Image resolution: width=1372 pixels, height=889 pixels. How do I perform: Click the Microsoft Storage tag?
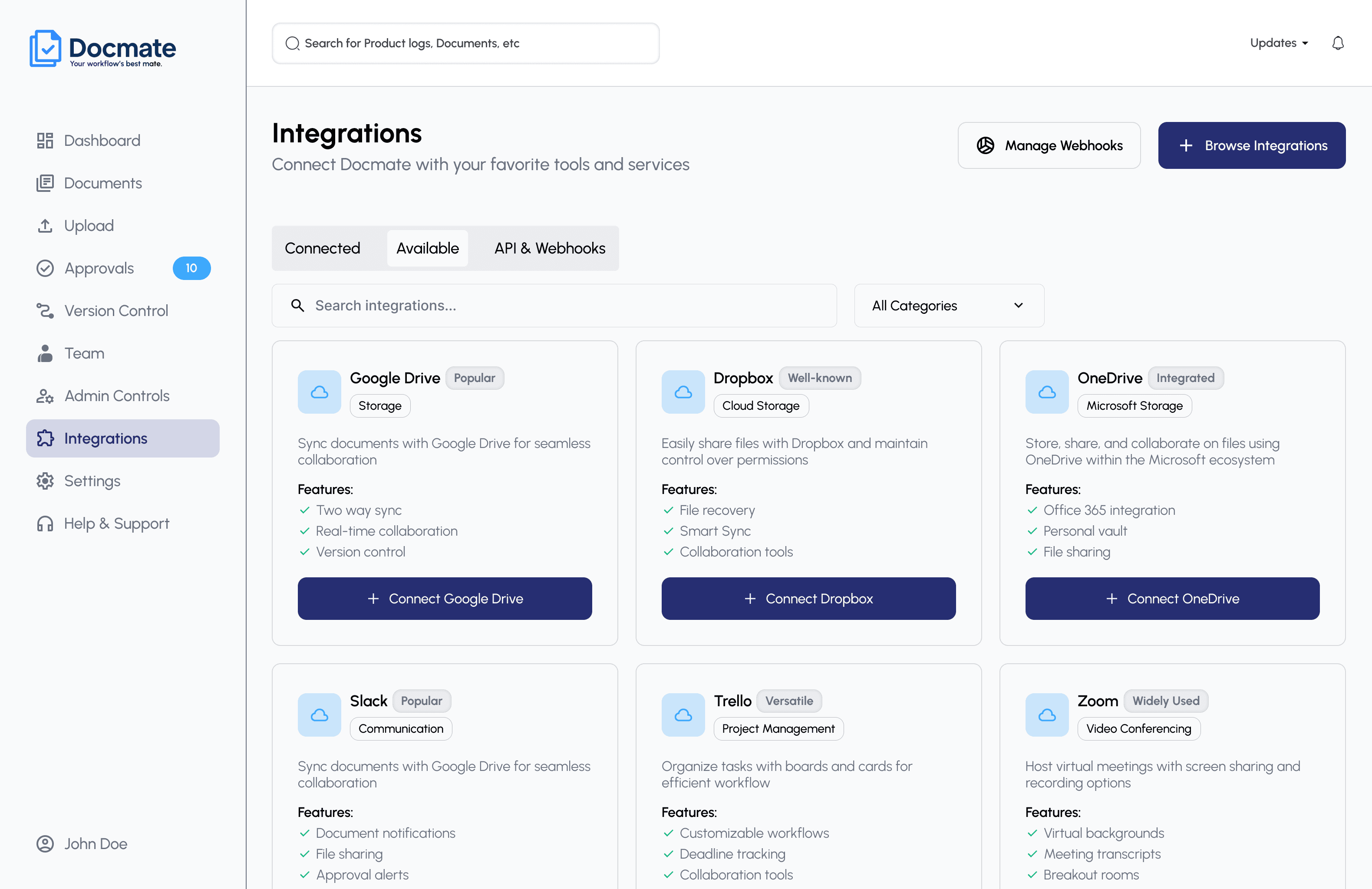tap(1135, 406)
